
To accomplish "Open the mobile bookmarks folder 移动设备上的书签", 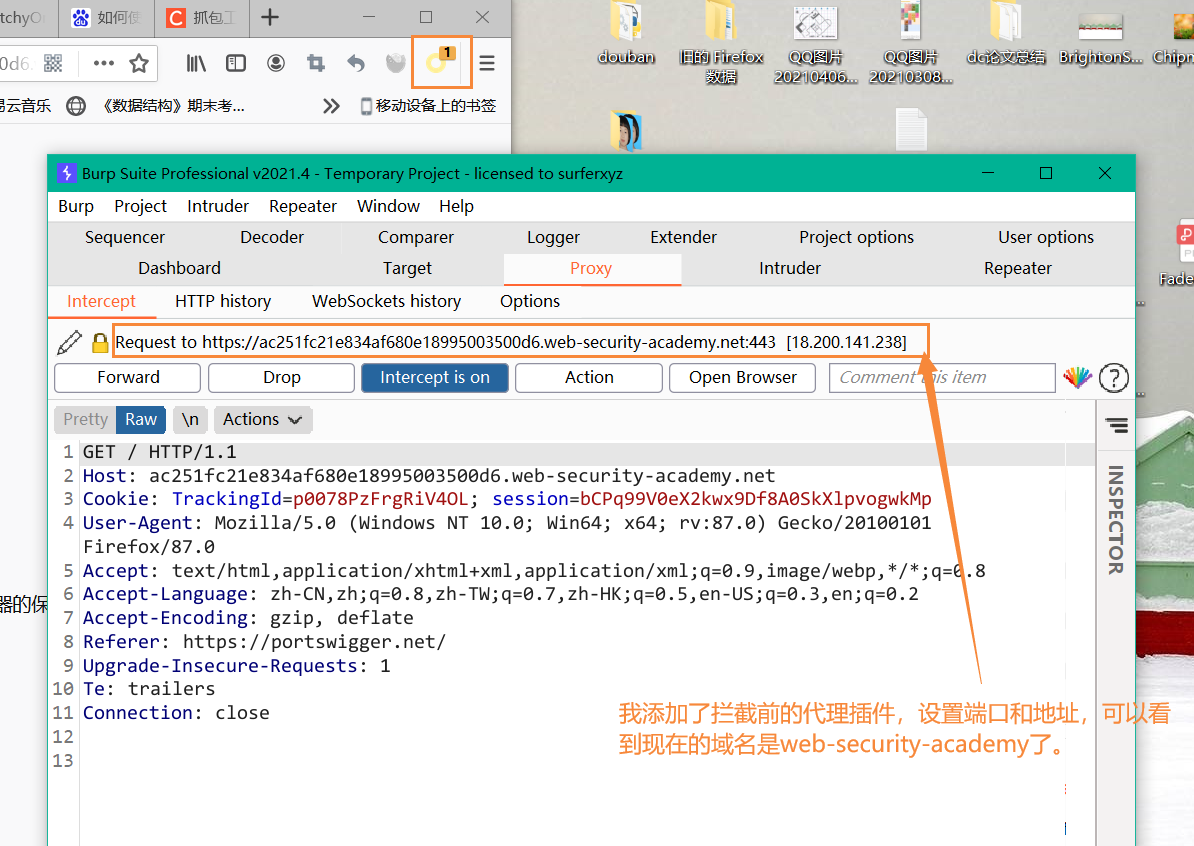I will (428, 106).
